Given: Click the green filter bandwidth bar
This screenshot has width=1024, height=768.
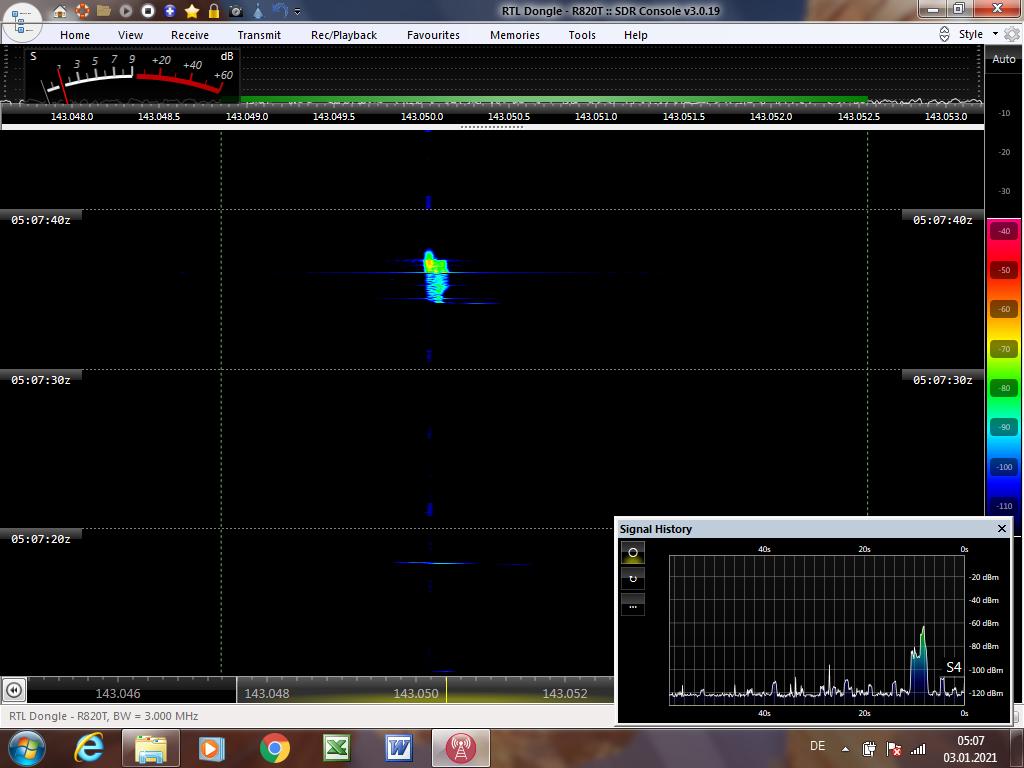Looking at the screenshot, I should point(554,99).
